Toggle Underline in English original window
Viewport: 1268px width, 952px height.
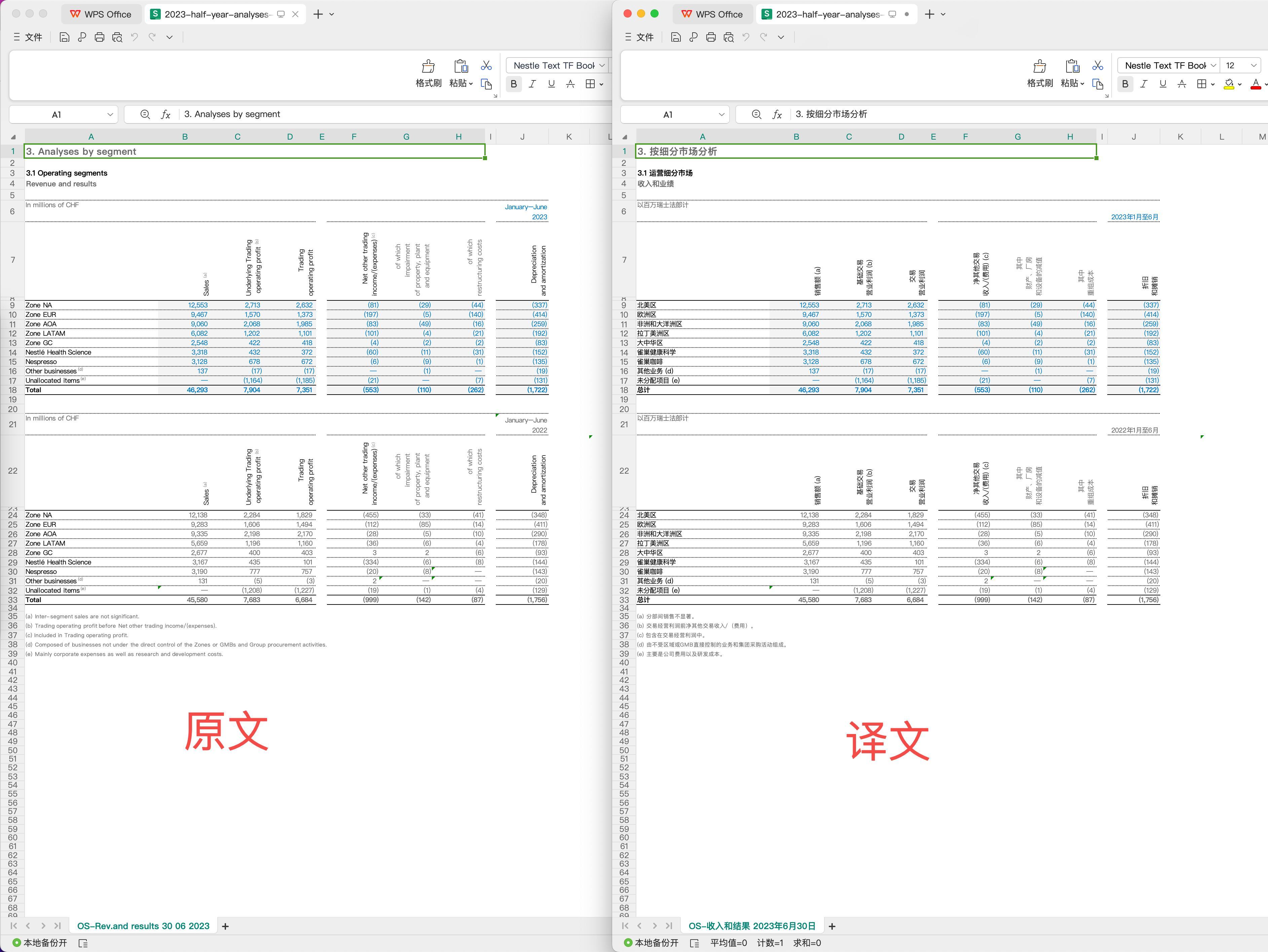click(x=552, y=84)
